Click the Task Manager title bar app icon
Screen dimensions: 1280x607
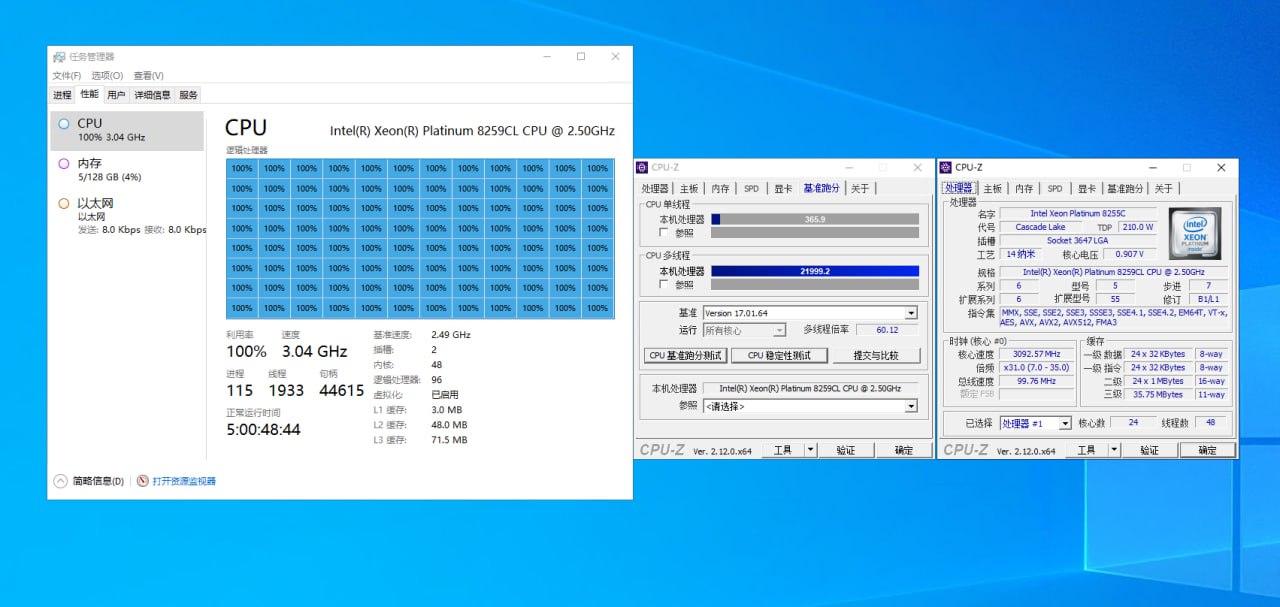59,57
